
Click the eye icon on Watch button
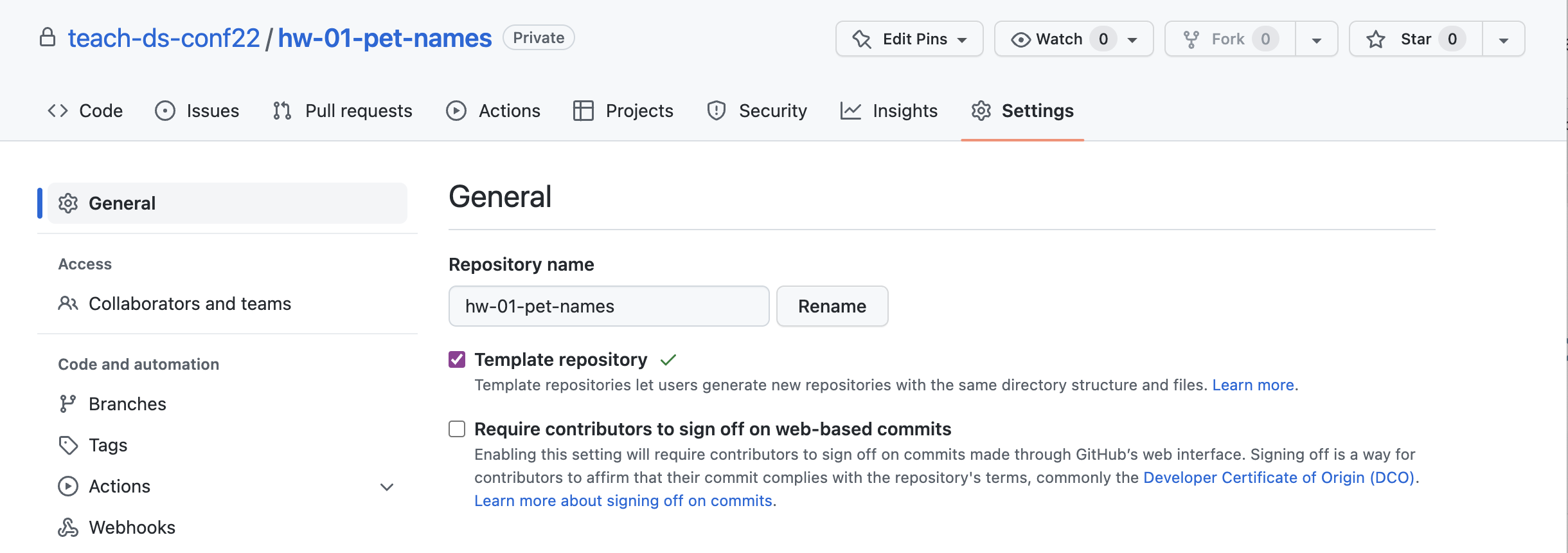(x=1020, y=39)
